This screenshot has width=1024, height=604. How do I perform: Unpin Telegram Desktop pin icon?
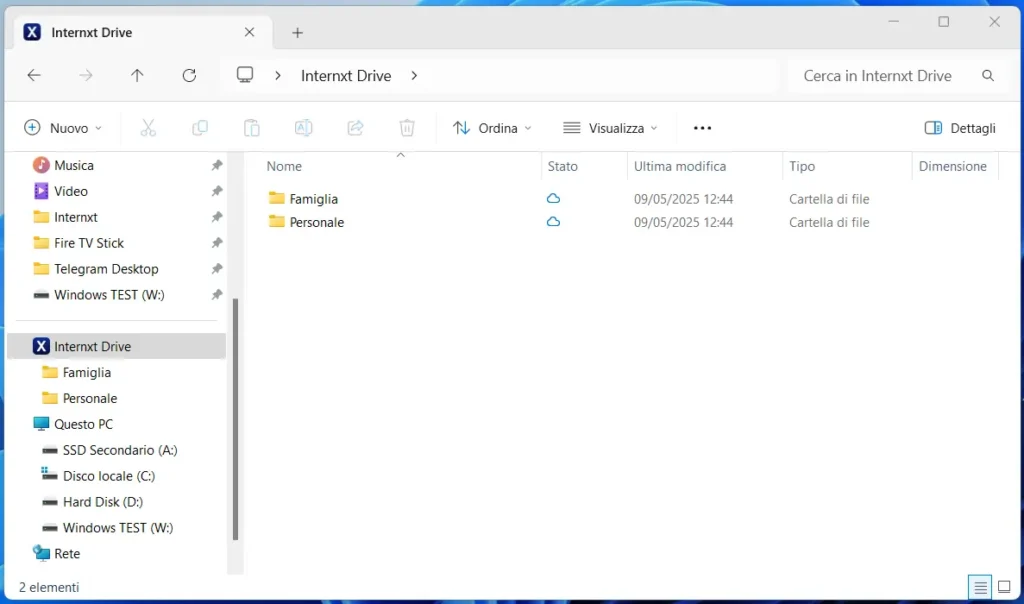coord(217,269)
